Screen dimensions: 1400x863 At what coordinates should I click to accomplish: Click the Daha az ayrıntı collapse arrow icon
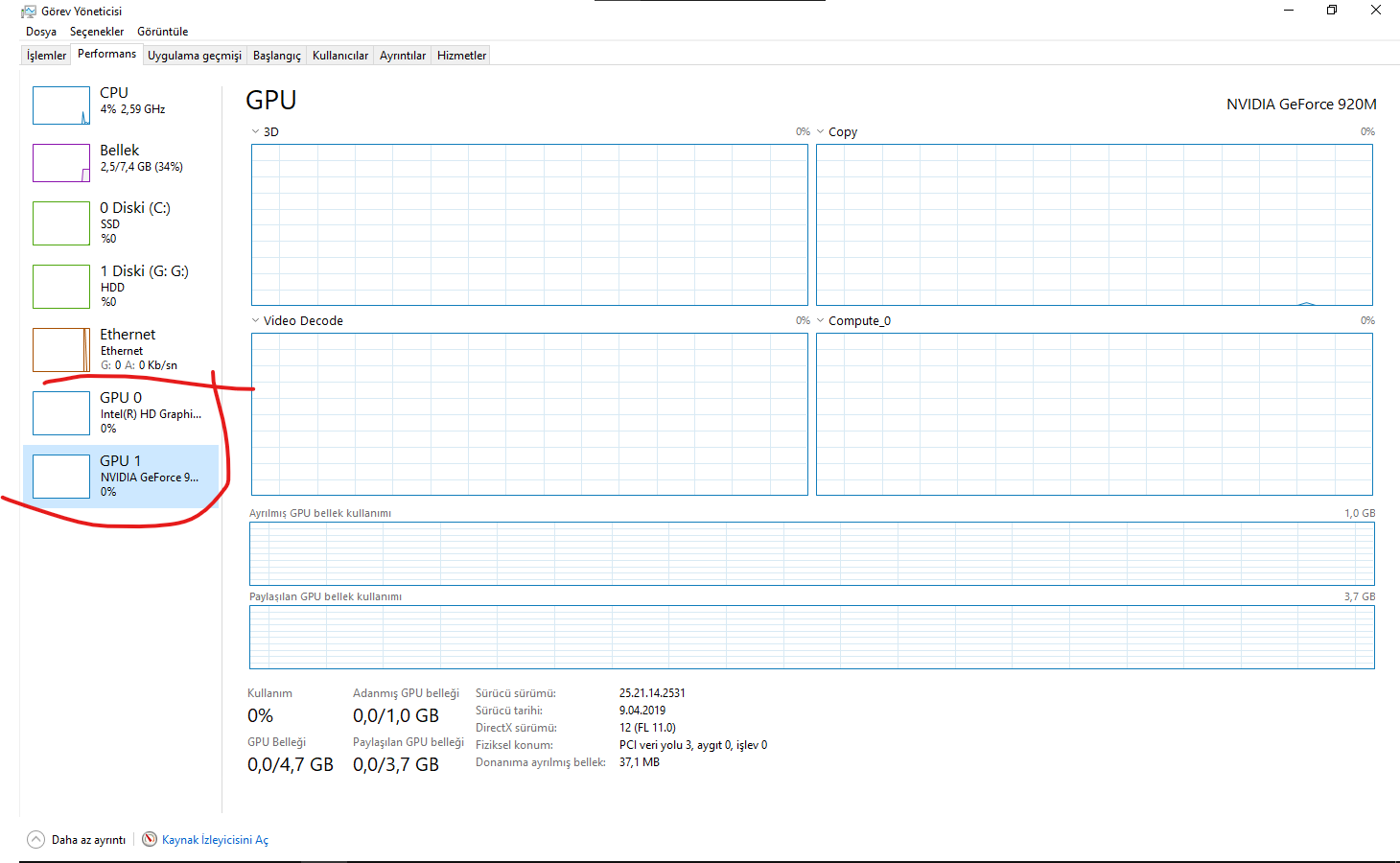pyautogui.click(x=36, y=839)
